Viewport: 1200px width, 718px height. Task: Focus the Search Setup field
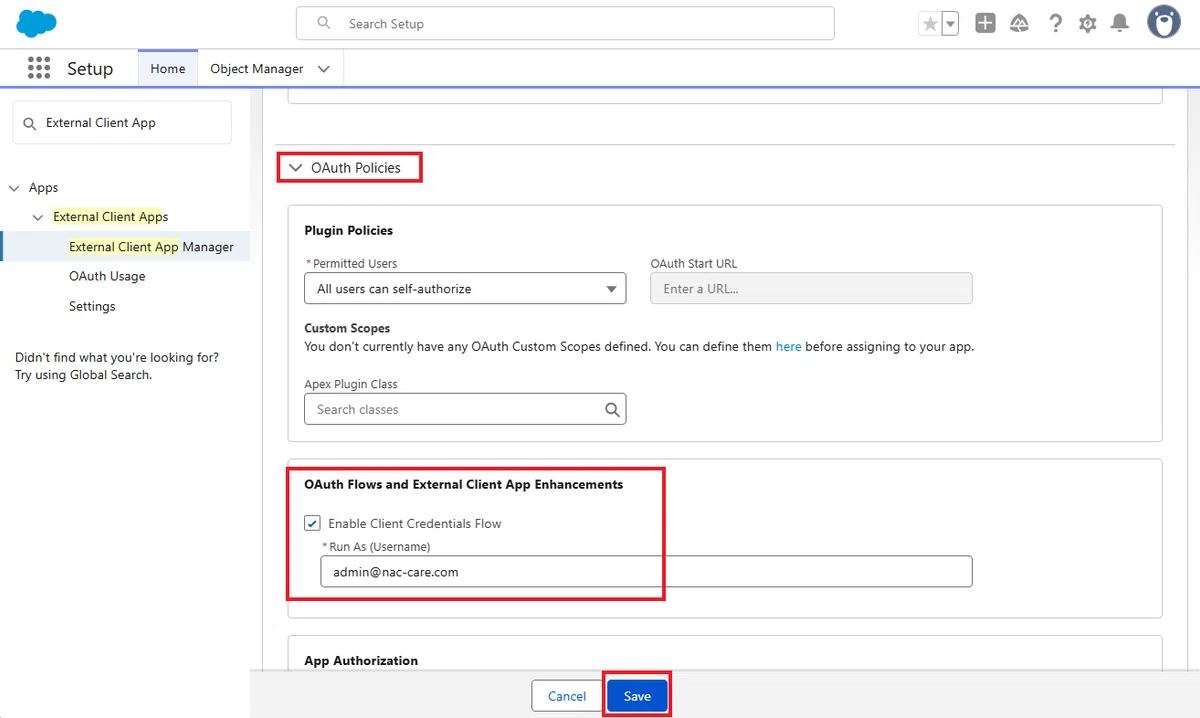[x=565, y=23]
